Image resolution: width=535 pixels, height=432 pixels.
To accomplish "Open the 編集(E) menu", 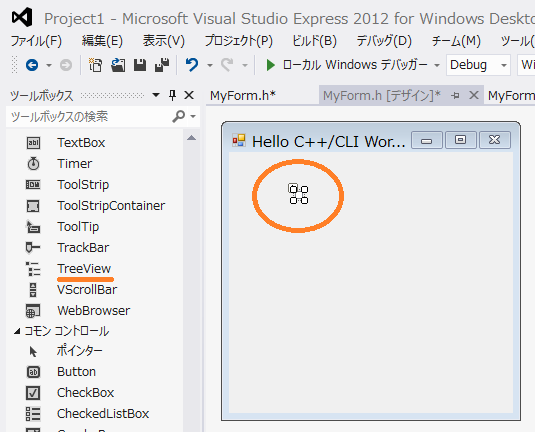I will click(x=102, y=41).
